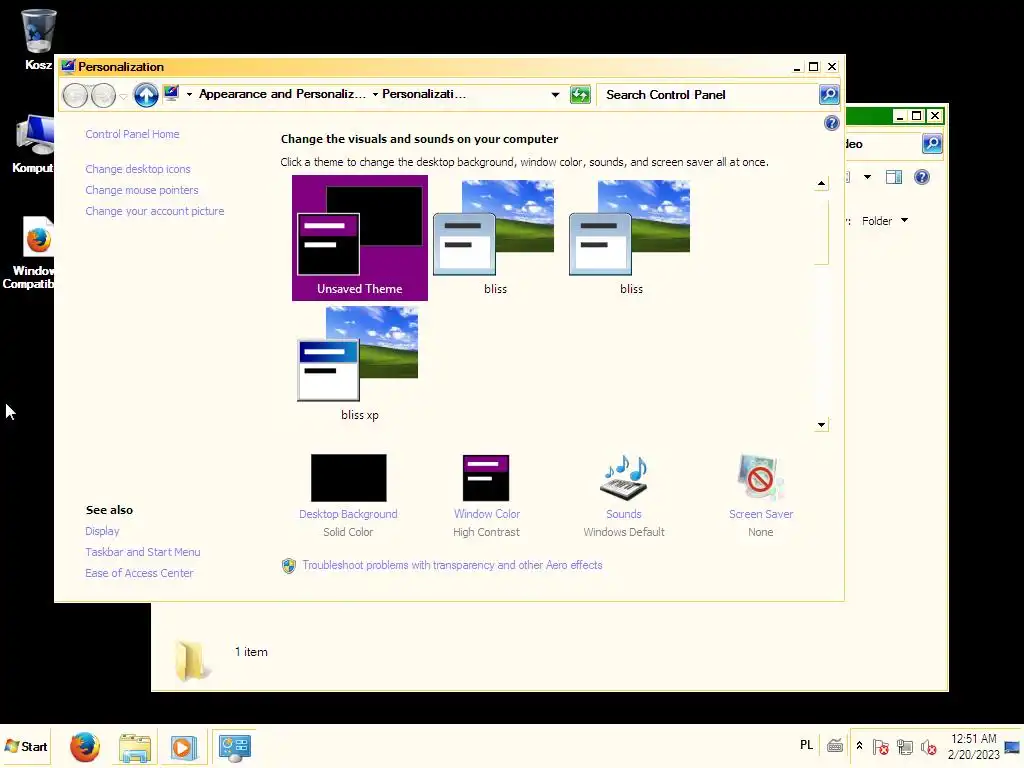Click the Window Color link text

point(487,514)
